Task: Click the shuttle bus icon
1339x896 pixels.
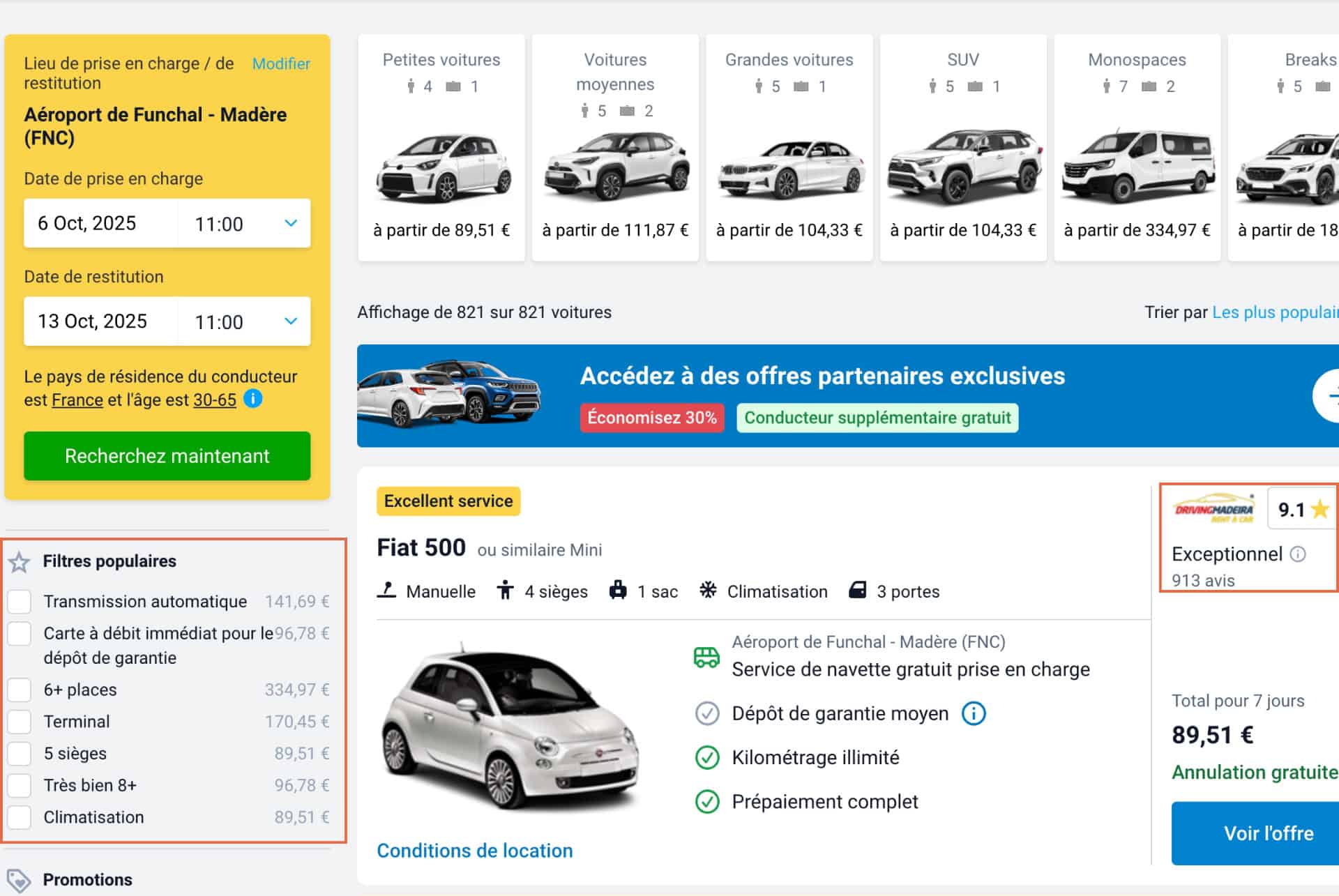Action: click(706, 657)
